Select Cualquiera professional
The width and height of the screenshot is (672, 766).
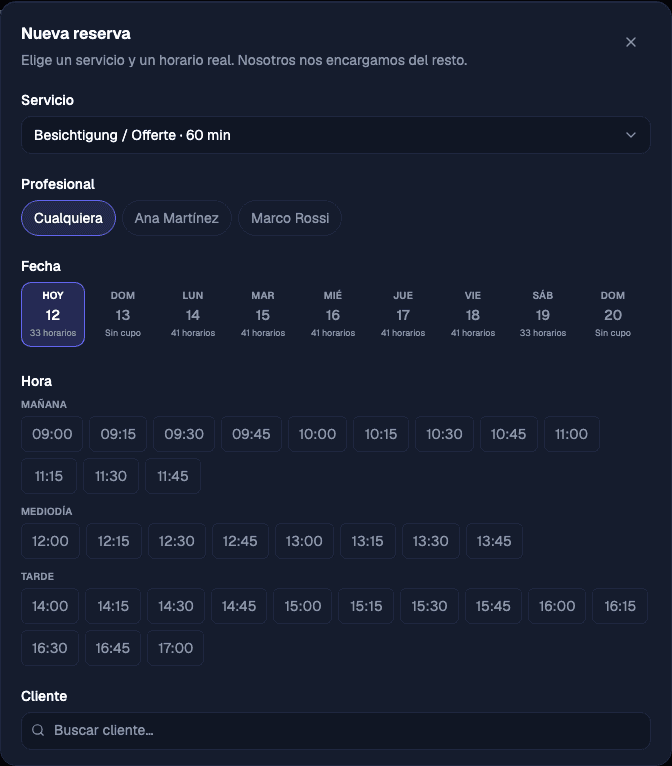pos(68,218)
